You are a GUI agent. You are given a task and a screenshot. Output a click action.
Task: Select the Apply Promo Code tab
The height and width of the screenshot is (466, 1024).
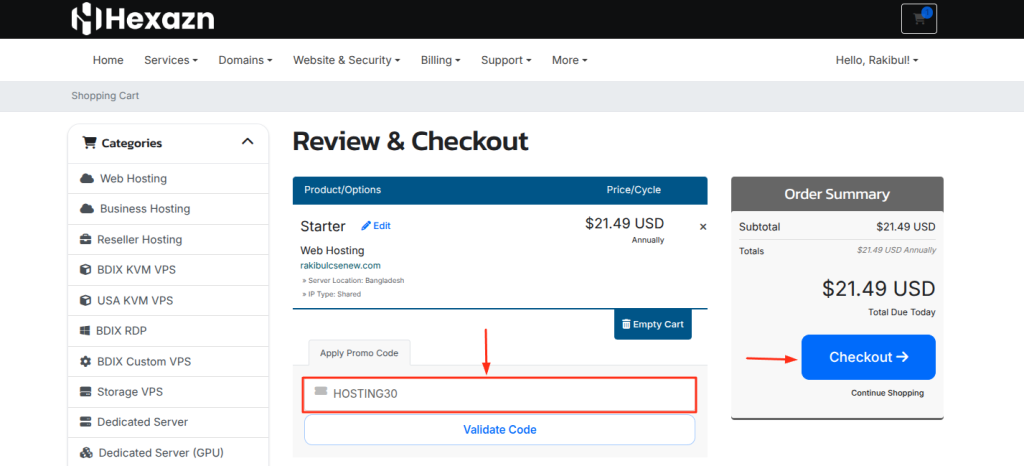[359, 353]
